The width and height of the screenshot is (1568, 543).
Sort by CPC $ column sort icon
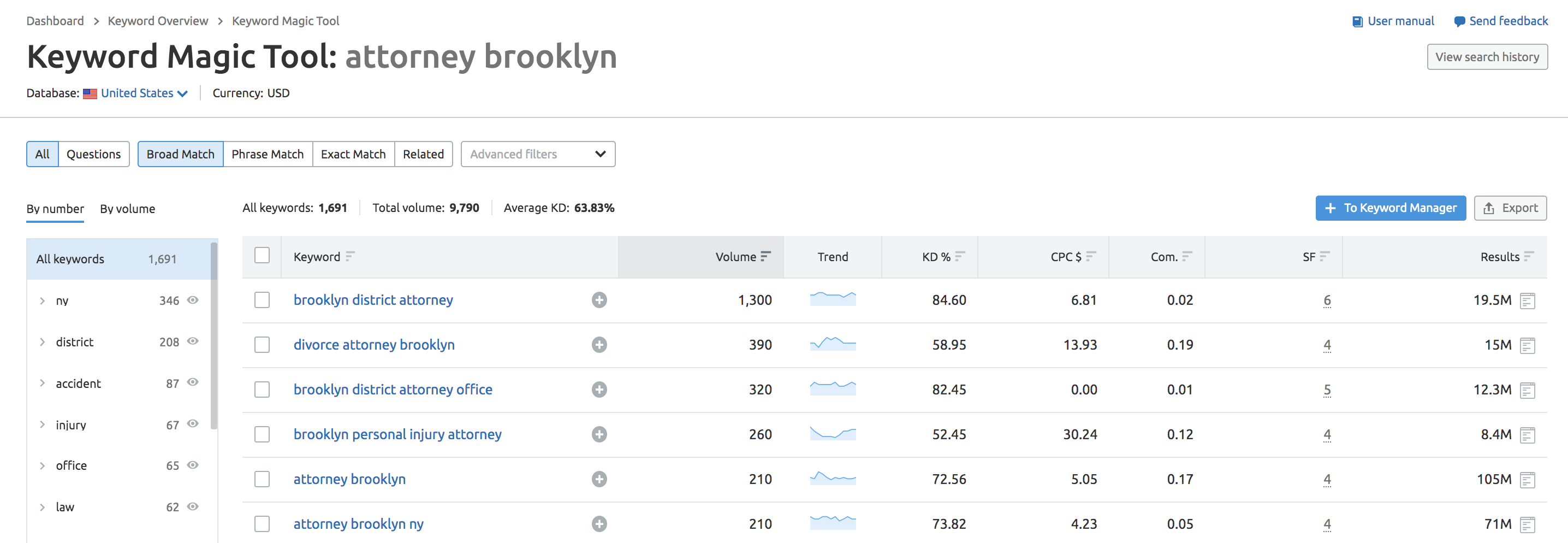1091,256
